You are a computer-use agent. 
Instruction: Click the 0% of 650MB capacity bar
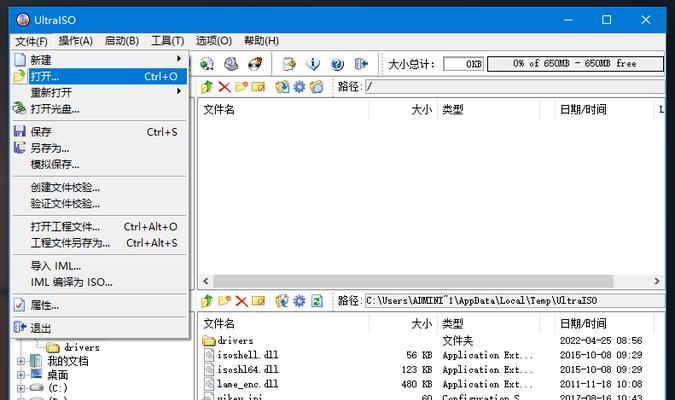pos(575,64)
